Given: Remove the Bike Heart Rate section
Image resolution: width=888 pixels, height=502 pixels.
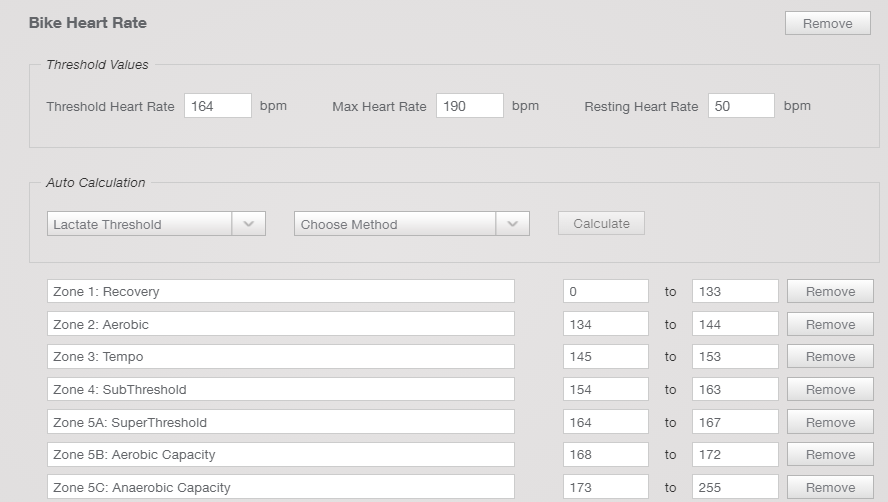Looking at the screenshot, I should point(827,24).
